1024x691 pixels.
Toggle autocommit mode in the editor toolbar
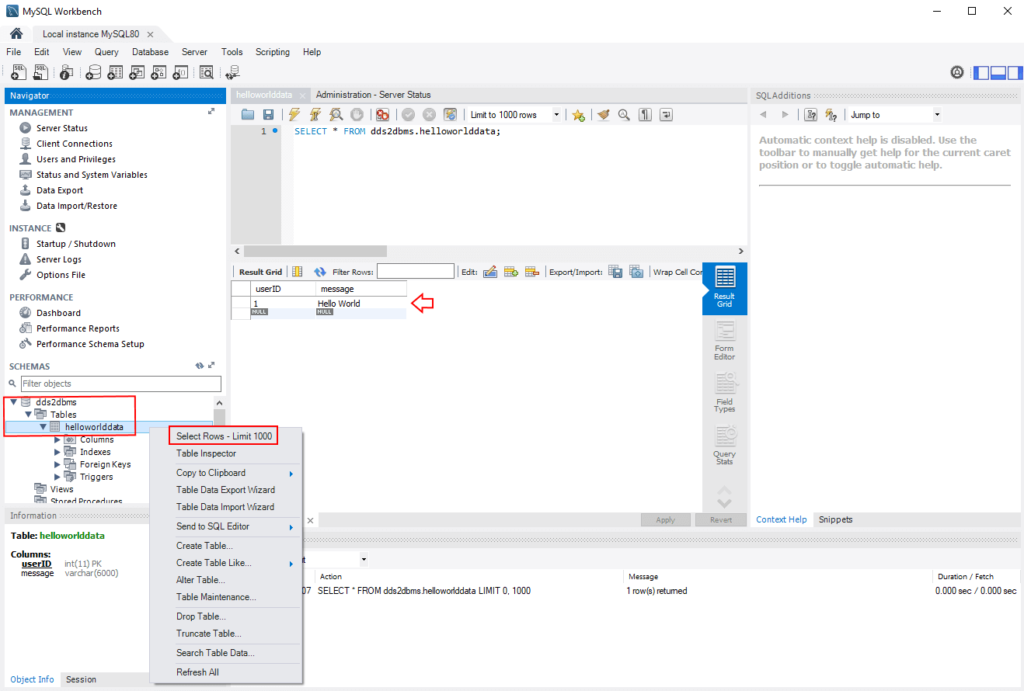[x=450, y=115]
